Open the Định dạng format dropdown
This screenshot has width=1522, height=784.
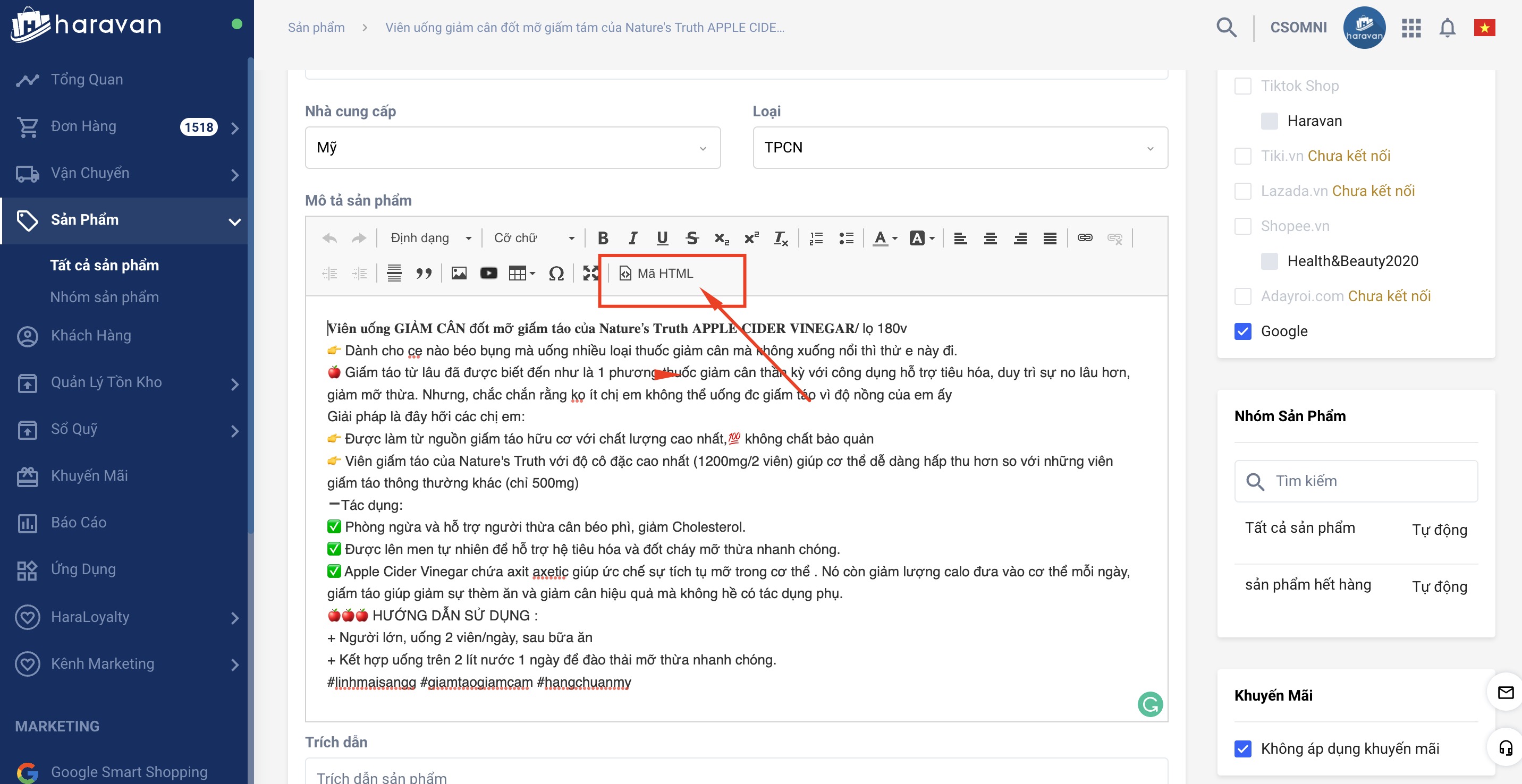click(x=430, y=238)
